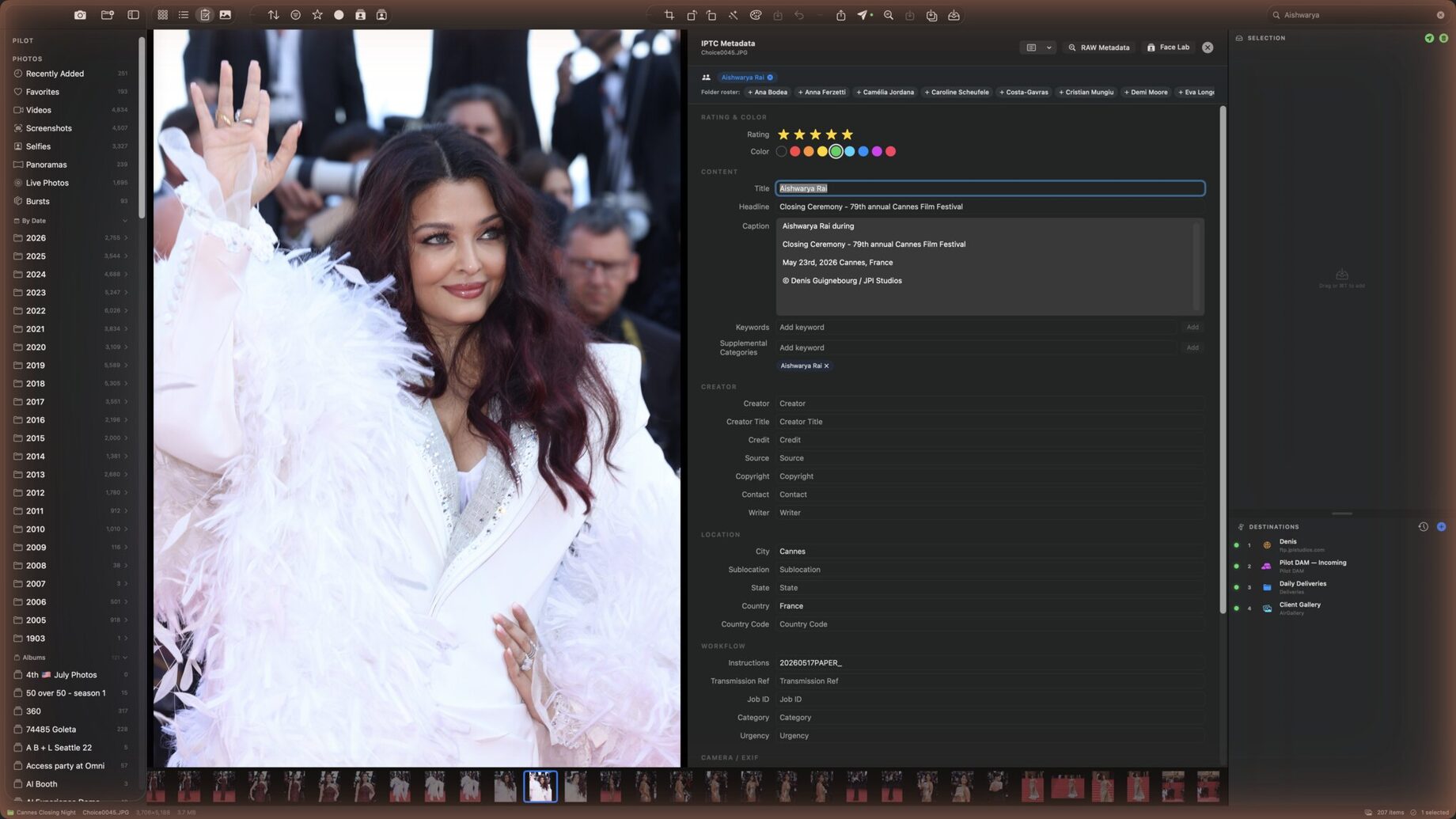Remove Aishwarya Rai supplemental category chip
Viewport: 1456px width, 819px height.
point(826,366)
